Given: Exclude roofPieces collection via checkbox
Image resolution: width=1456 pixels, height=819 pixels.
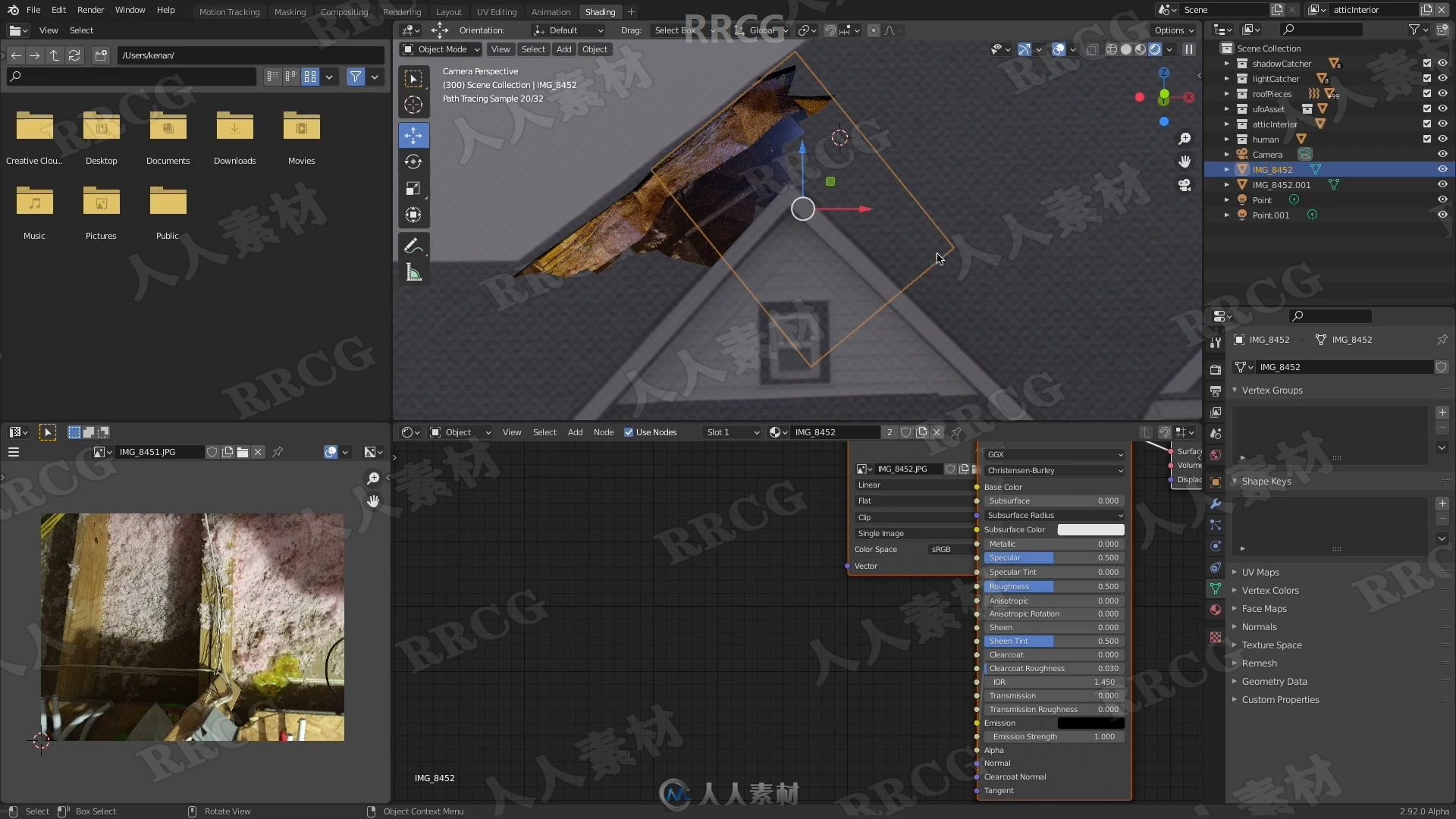Looking at the screenshot, I should click(x=1427, y=94).
